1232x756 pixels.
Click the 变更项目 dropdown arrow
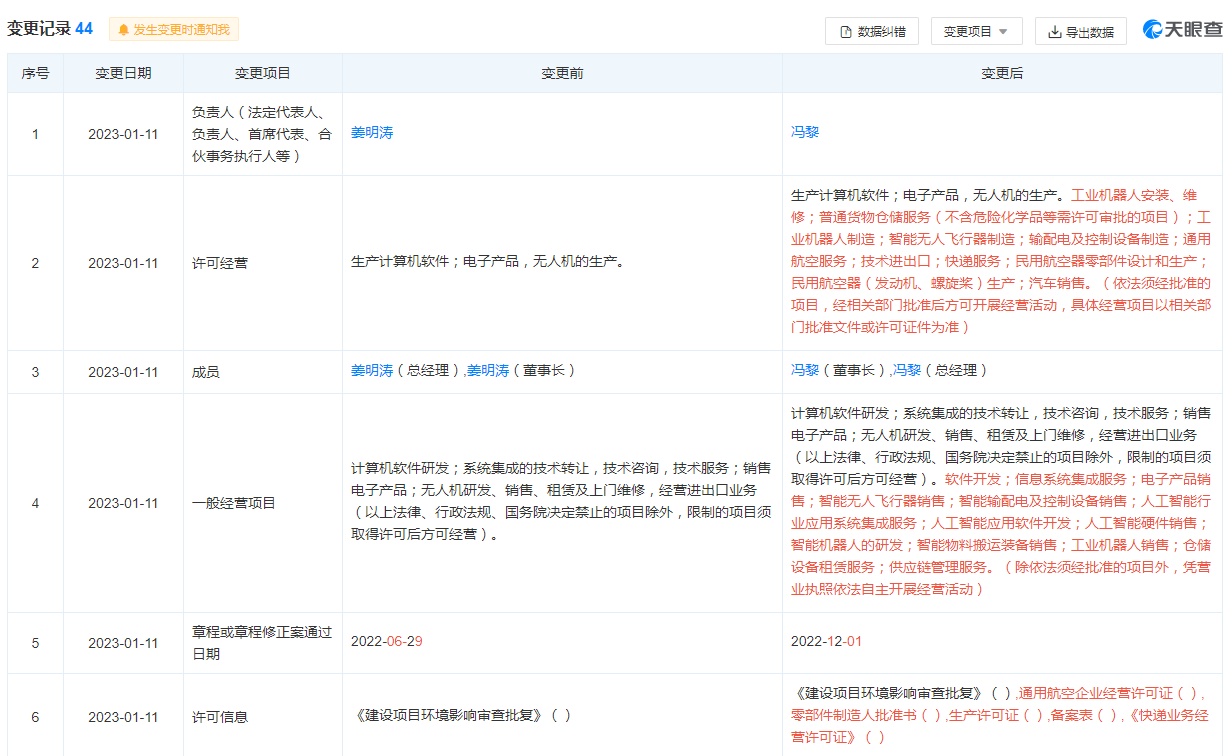point(1003,32)
